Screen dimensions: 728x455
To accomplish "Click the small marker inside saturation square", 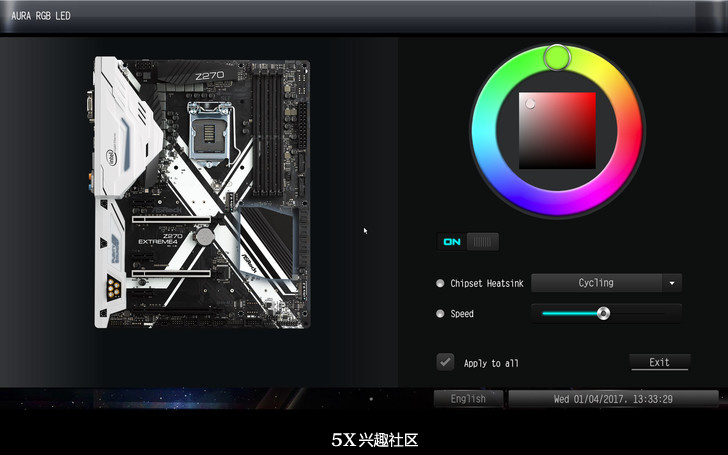I will (x=530, y=104).
